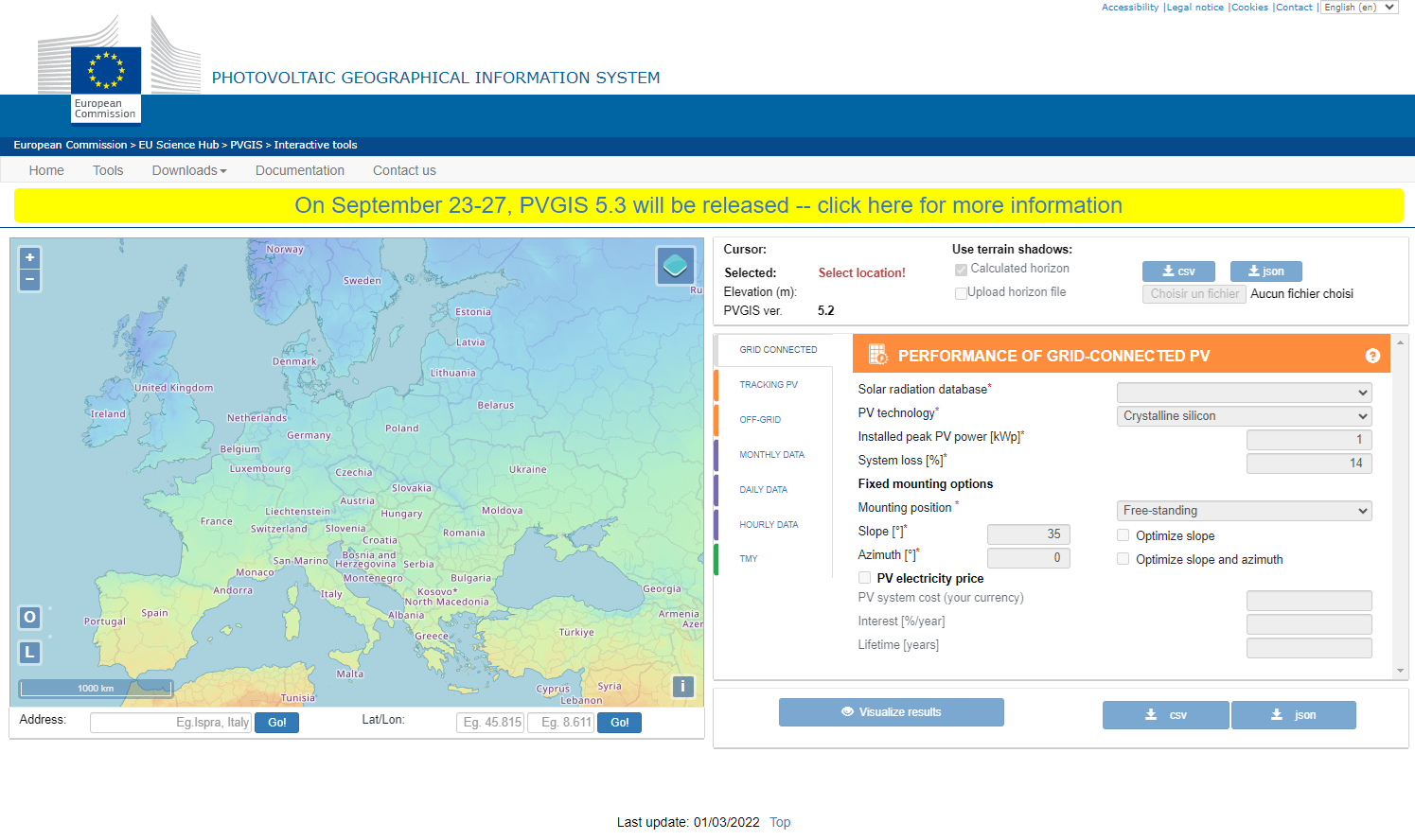Enable Upload horizon file checkbox

tap(961, 293)
